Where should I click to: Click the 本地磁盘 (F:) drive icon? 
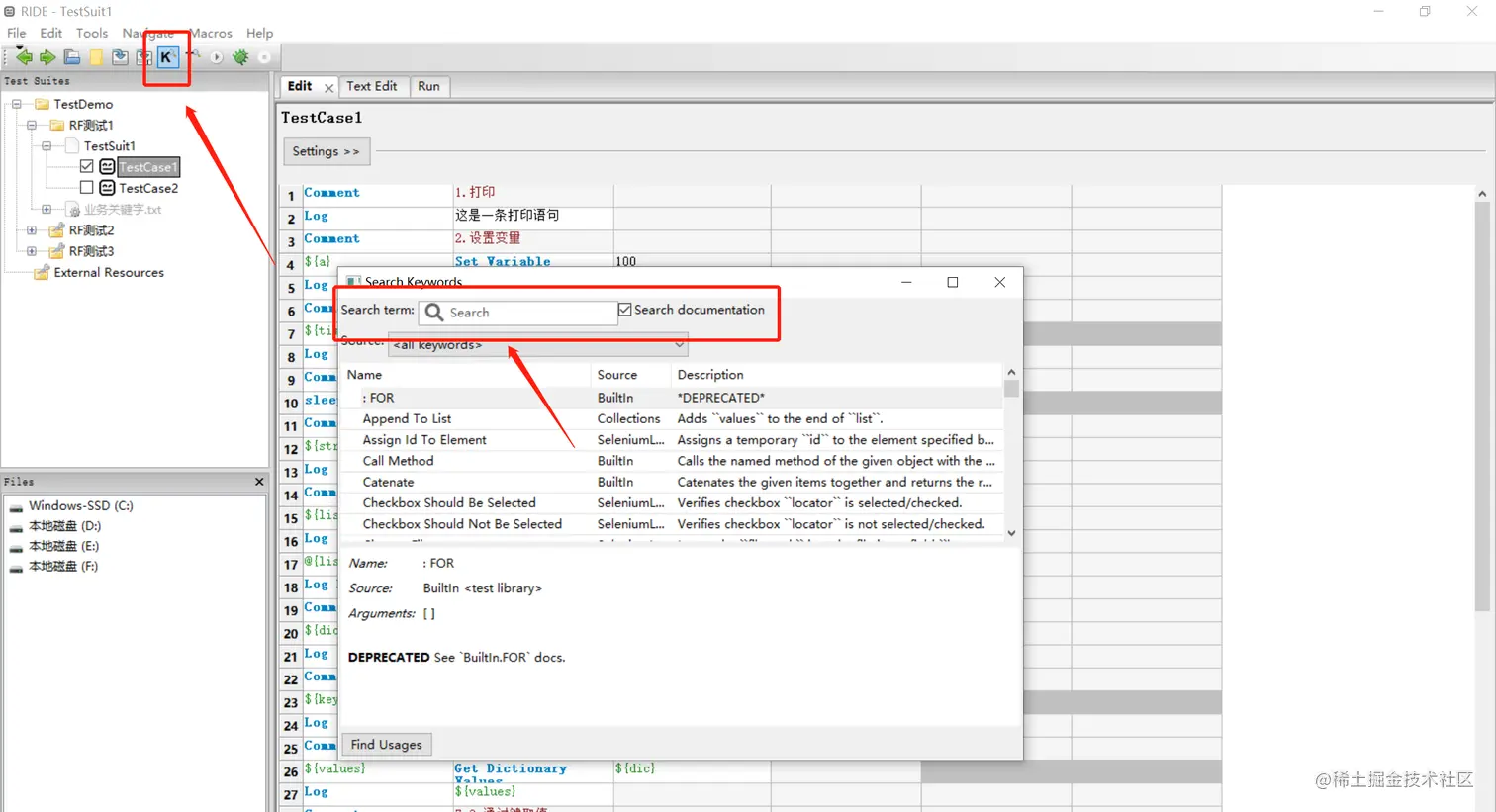[x=16, y=567]
